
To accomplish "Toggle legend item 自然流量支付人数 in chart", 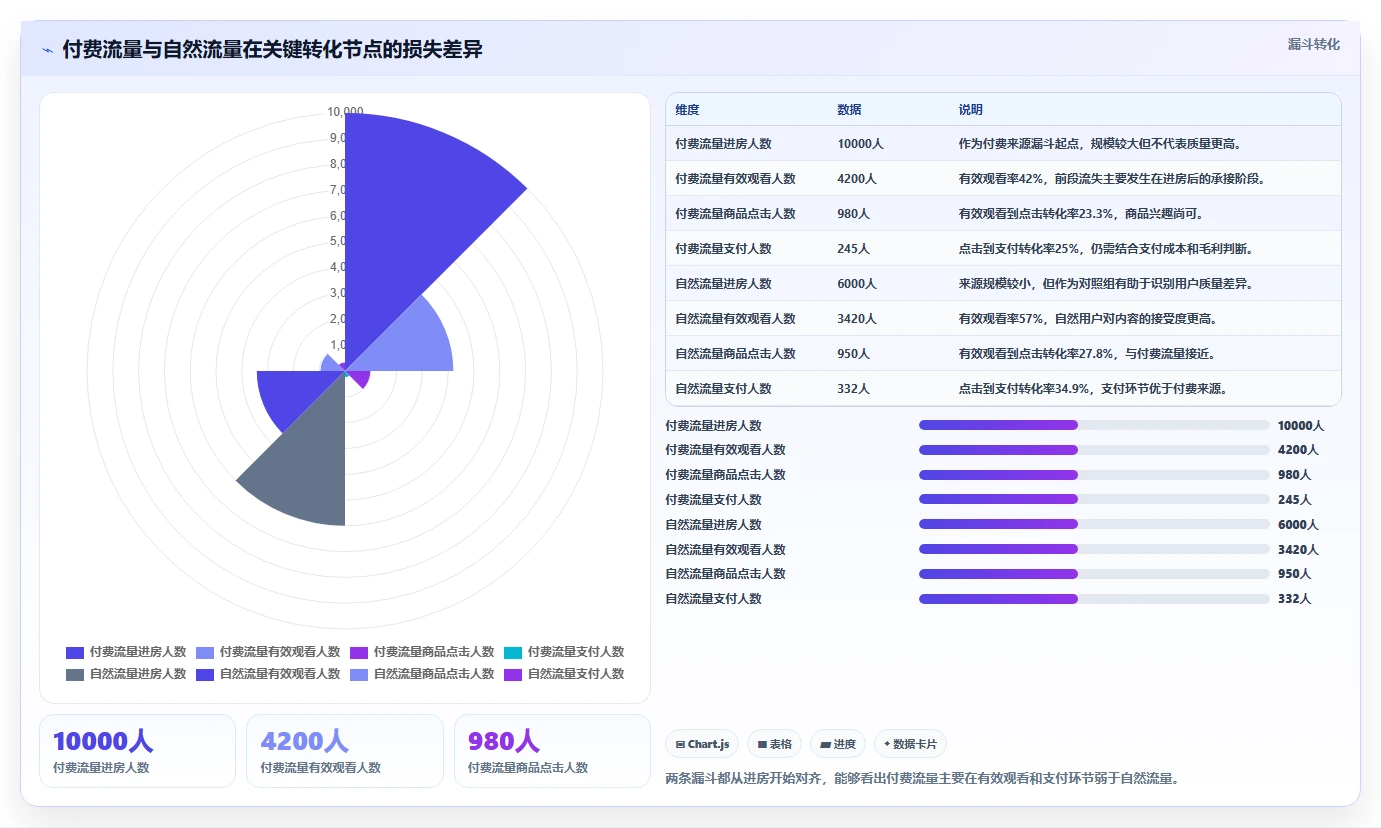I will tap(564, 674).
